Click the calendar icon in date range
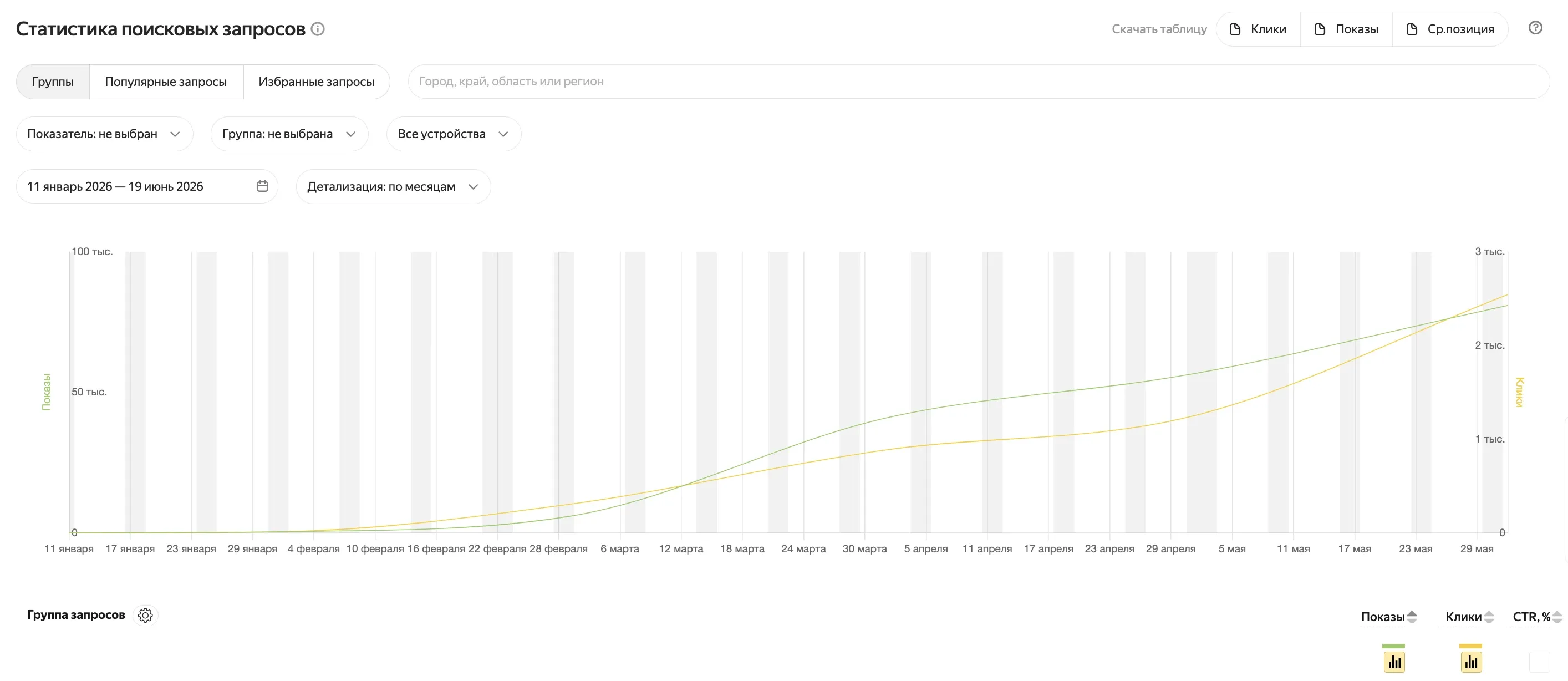Image resolution: width=1568 pixels, height=681 pixels. 262,186
